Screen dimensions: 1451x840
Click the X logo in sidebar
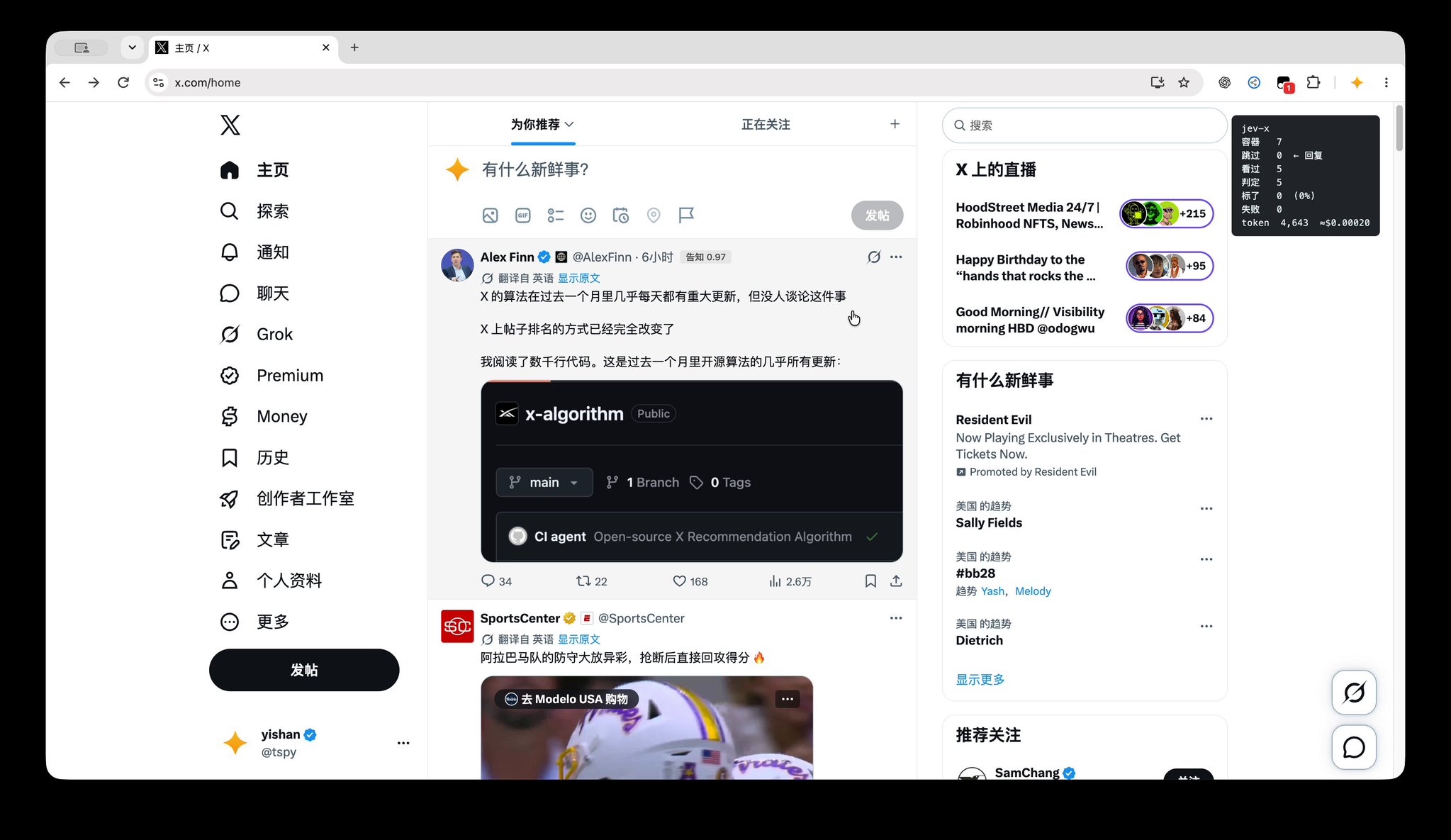[x=230, y=125]
